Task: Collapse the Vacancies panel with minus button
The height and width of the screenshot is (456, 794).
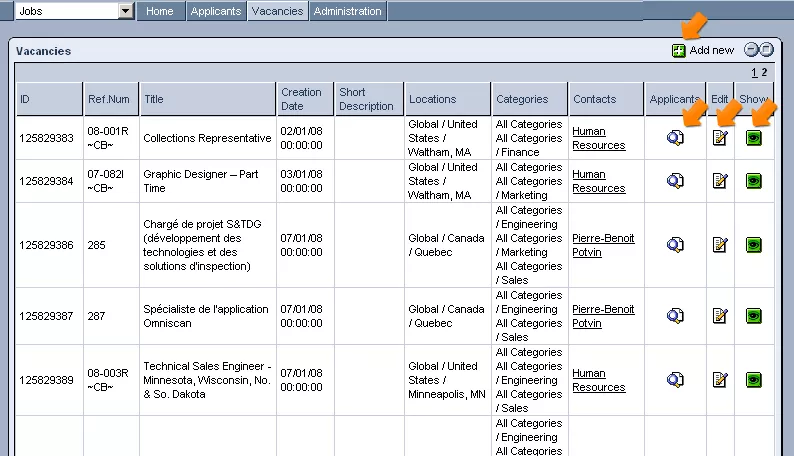Action: tap(751, 49)
